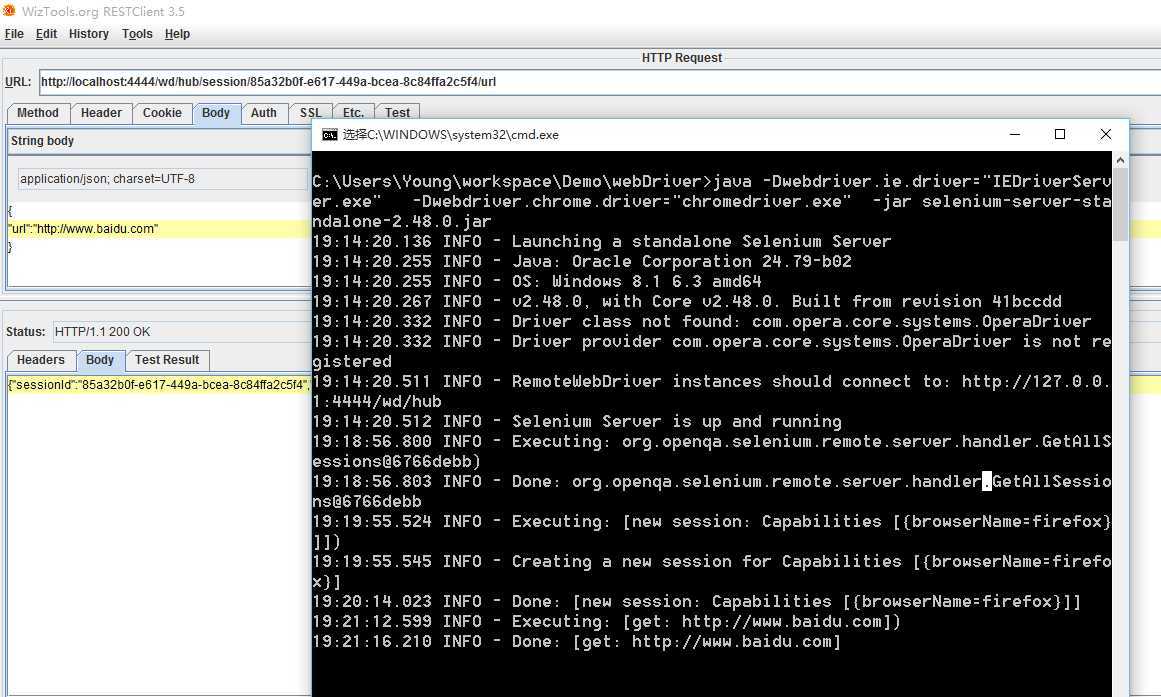Open the response Body tab
This screenshot has width=1161, height=697.
click(x=100, y=360)
